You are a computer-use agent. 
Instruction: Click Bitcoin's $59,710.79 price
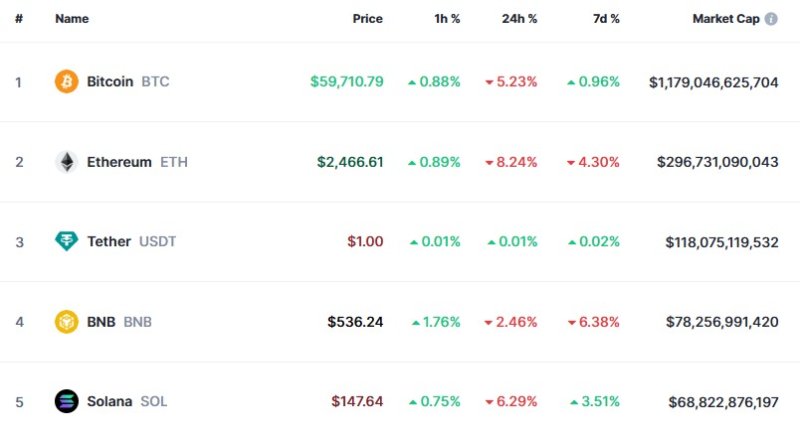[x=347, y=81]
